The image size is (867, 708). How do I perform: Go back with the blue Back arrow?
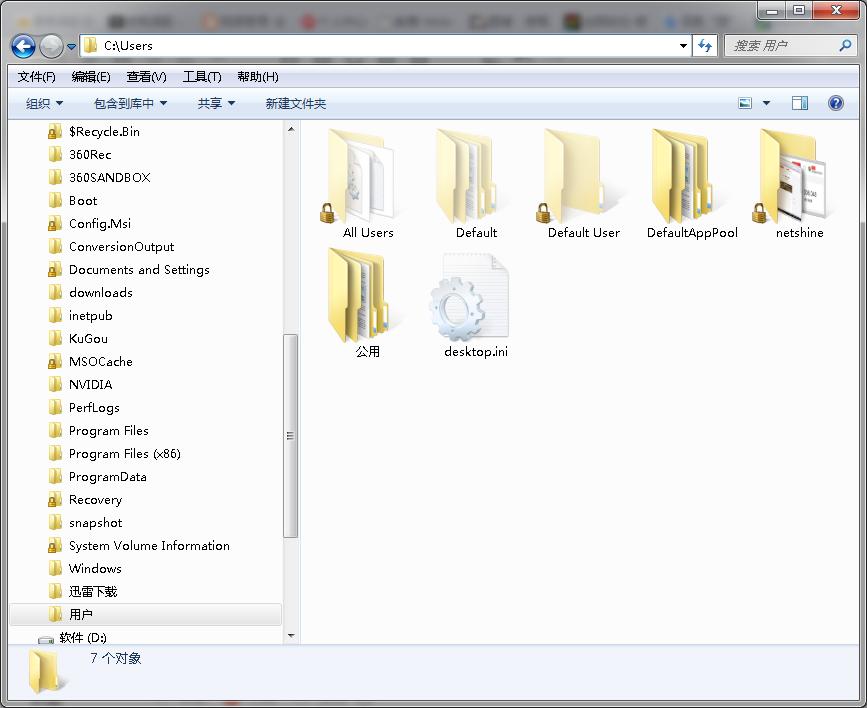pyautogui.click(x=23, y=46)
